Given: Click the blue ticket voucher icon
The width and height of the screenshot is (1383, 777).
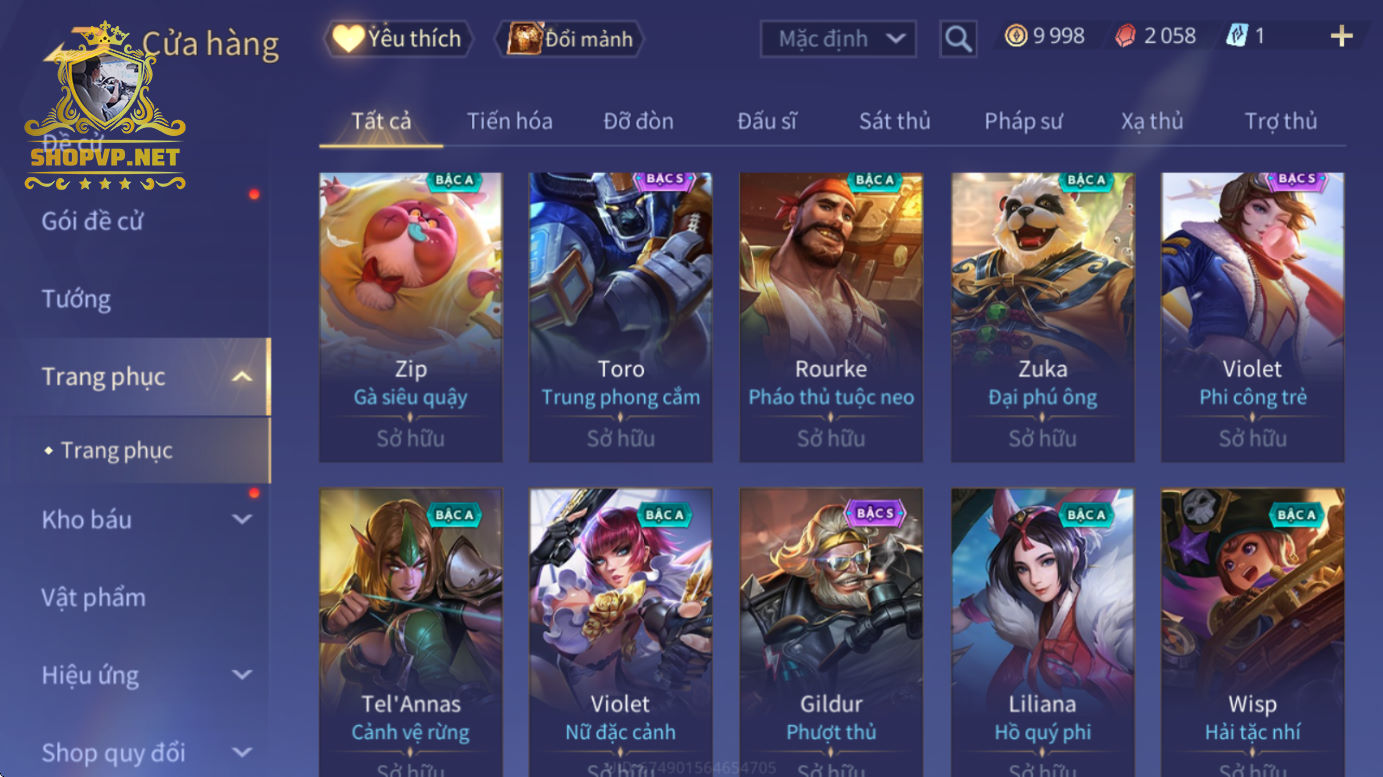Looking at the screenshot, I should coord(1237,37).
